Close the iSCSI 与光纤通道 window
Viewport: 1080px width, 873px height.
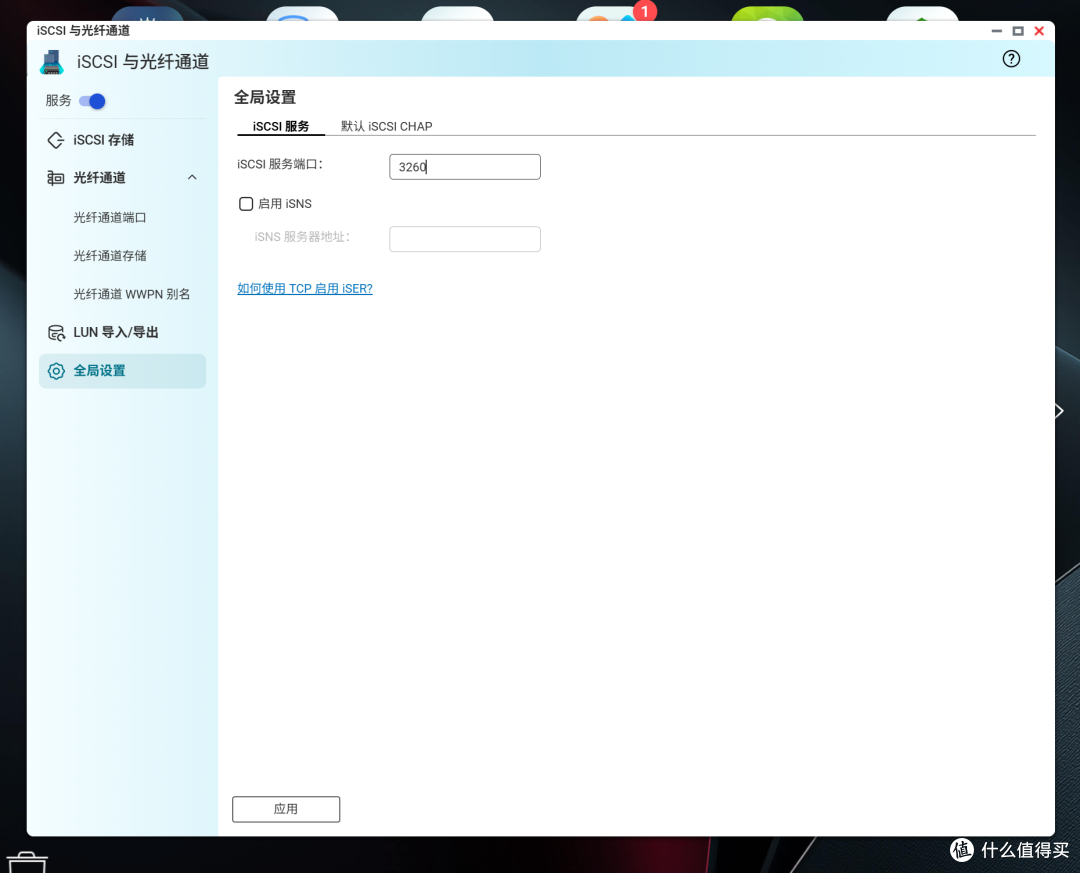tap(1039, 31)
